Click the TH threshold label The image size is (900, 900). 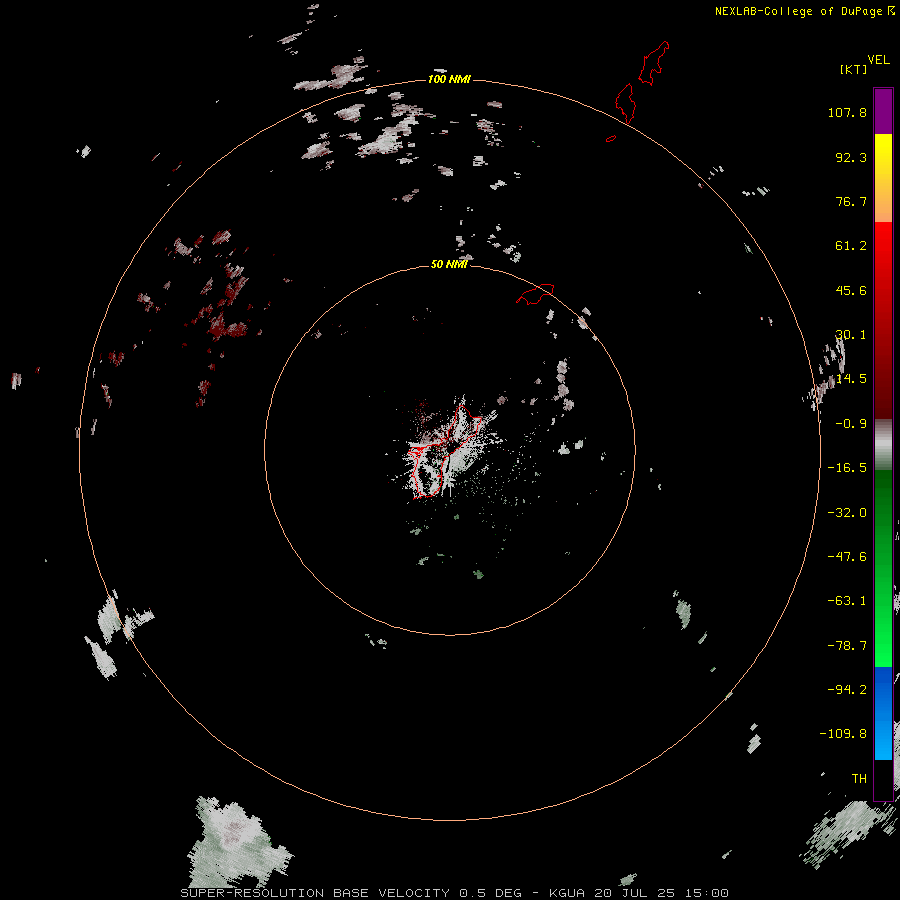pyautogui.click(x=859, y=779)
